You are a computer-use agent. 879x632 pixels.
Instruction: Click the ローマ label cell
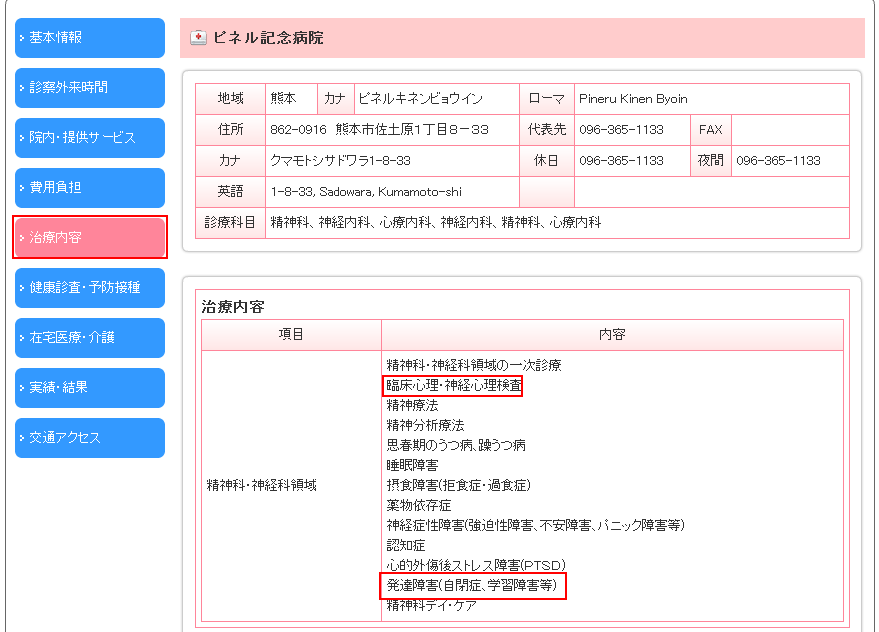tap(547, 99)
